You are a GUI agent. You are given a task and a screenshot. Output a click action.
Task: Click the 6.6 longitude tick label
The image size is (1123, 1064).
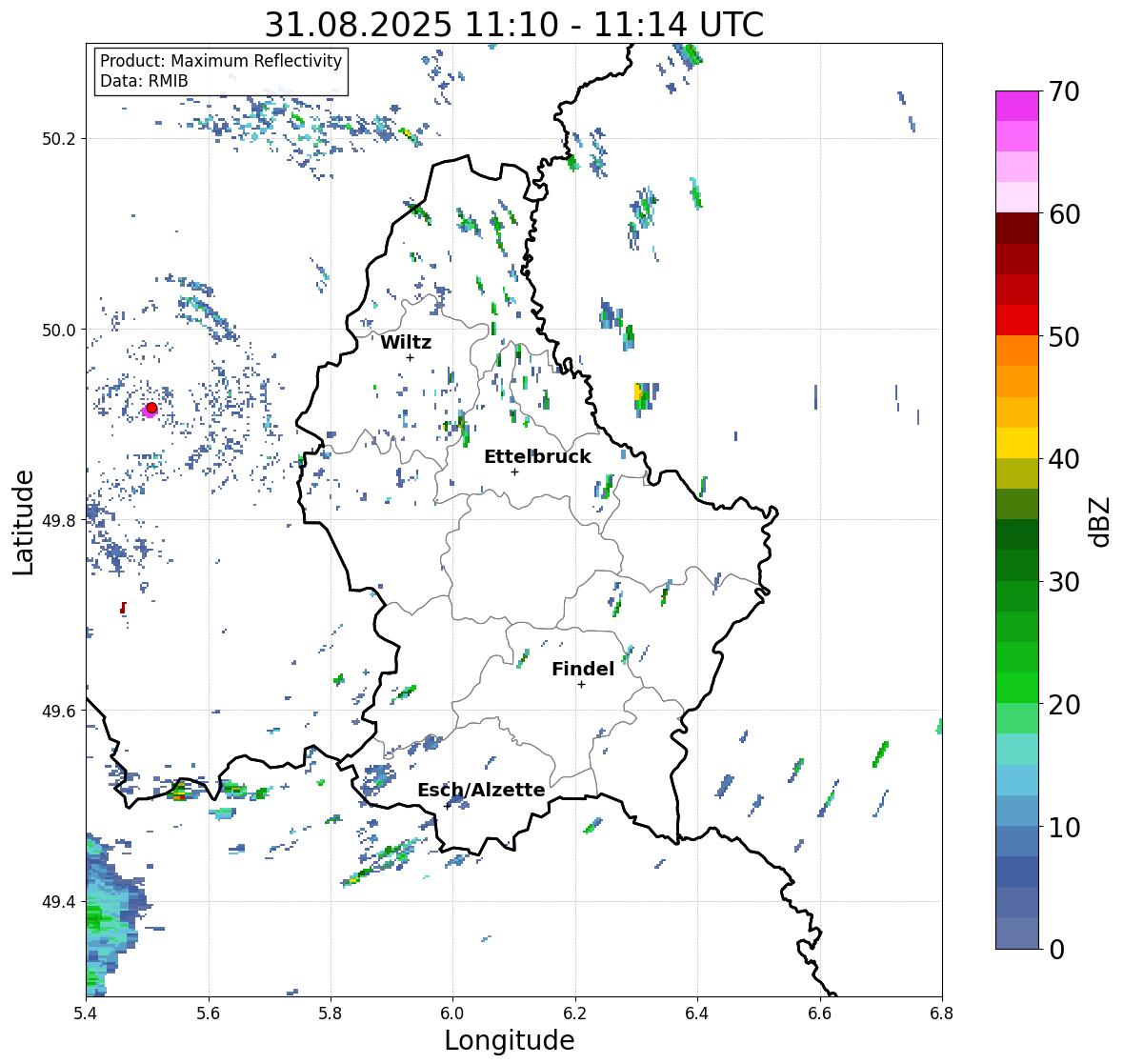820,1014
